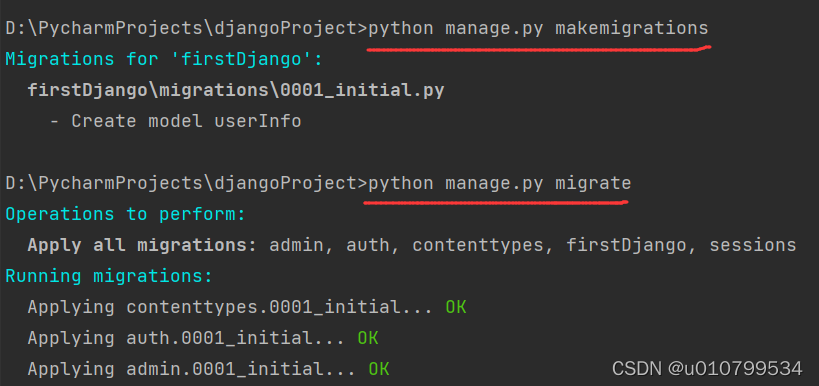The image size is (819, 386).
Task: Click the firstDjango\migrations\0001_initial.py file path
Action: [x=236, y=90]
